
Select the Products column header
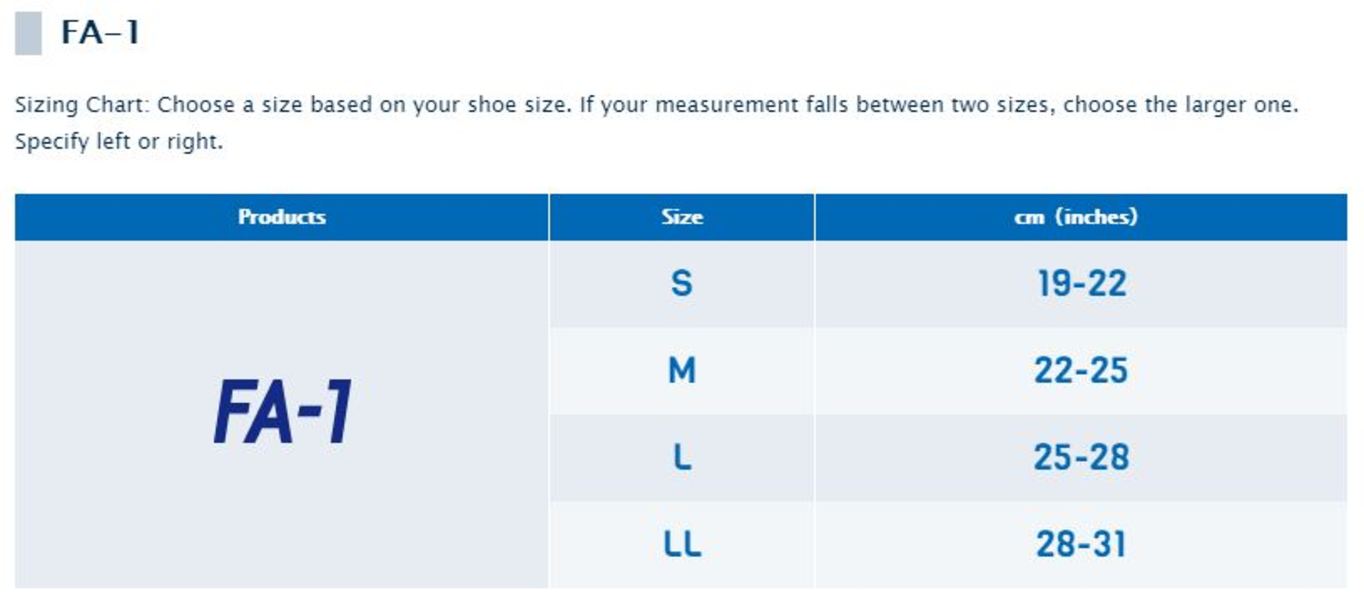click(282, 217)
